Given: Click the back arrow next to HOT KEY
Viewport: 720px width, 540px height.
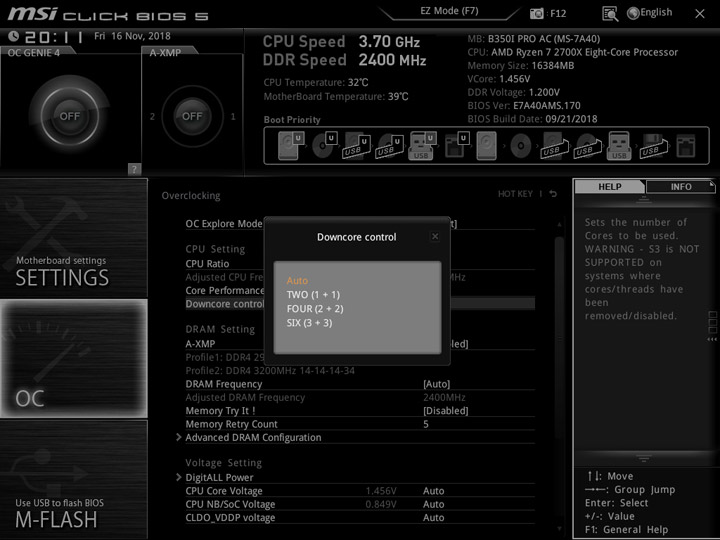Looking at the screenshot, I should [553, 194].
